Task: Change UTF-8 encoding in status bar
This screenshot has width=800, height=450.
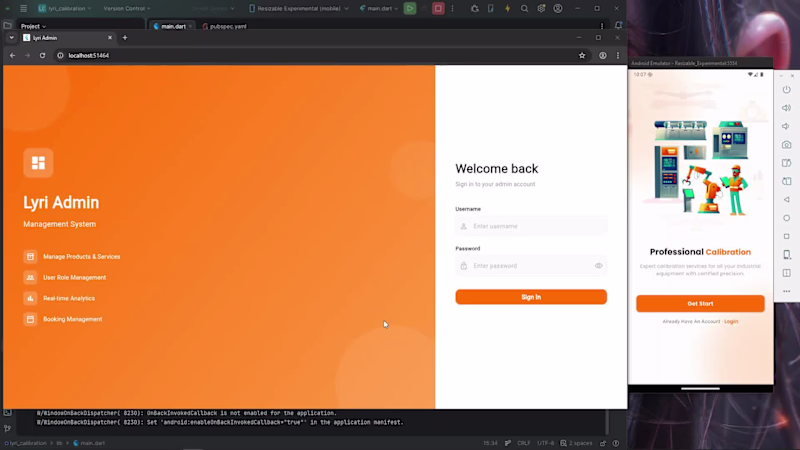Action: (545, 443)
